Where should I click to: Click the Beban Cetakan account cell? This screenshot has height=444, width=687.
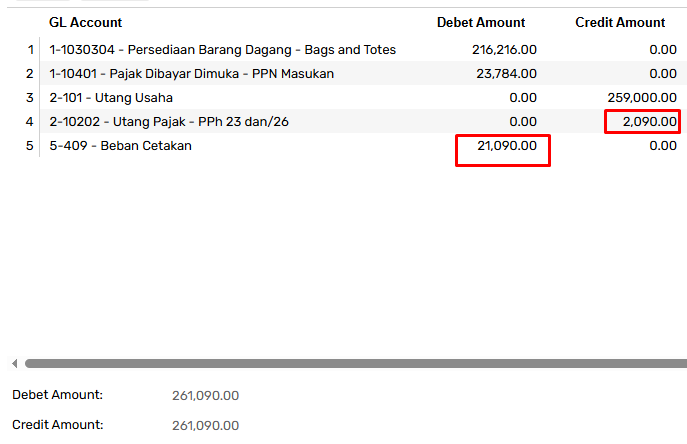tap(120, 146)
